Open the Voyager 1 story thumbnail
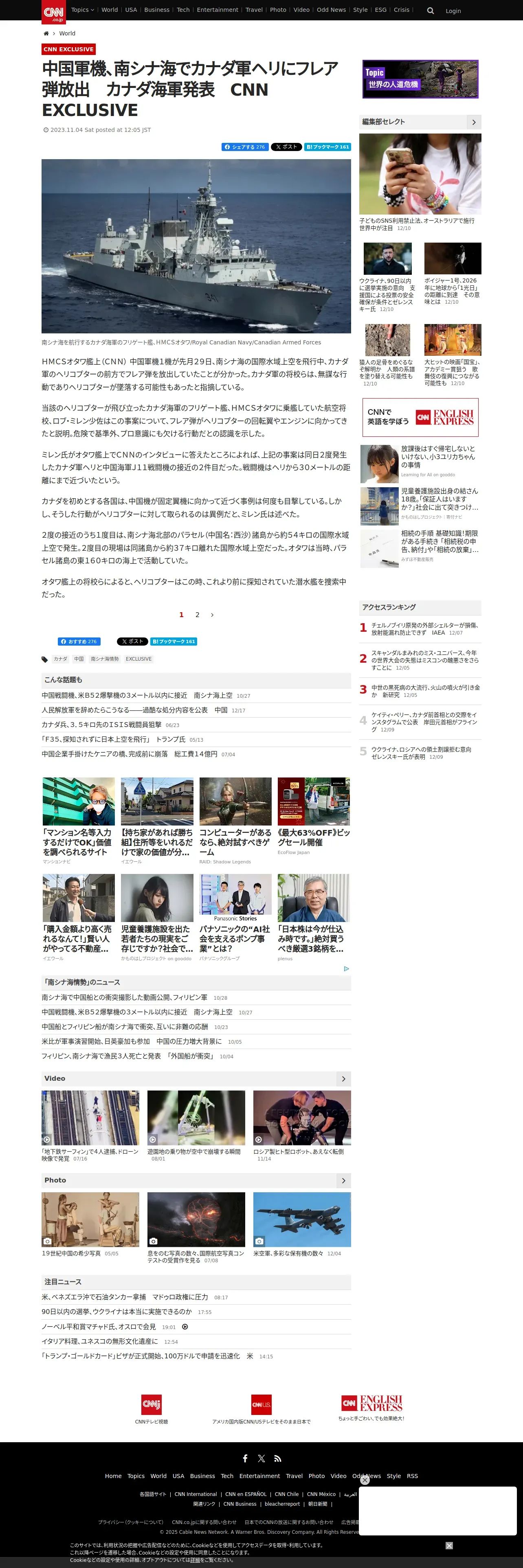Viewport: 523px width, 1568px height. 453,259
